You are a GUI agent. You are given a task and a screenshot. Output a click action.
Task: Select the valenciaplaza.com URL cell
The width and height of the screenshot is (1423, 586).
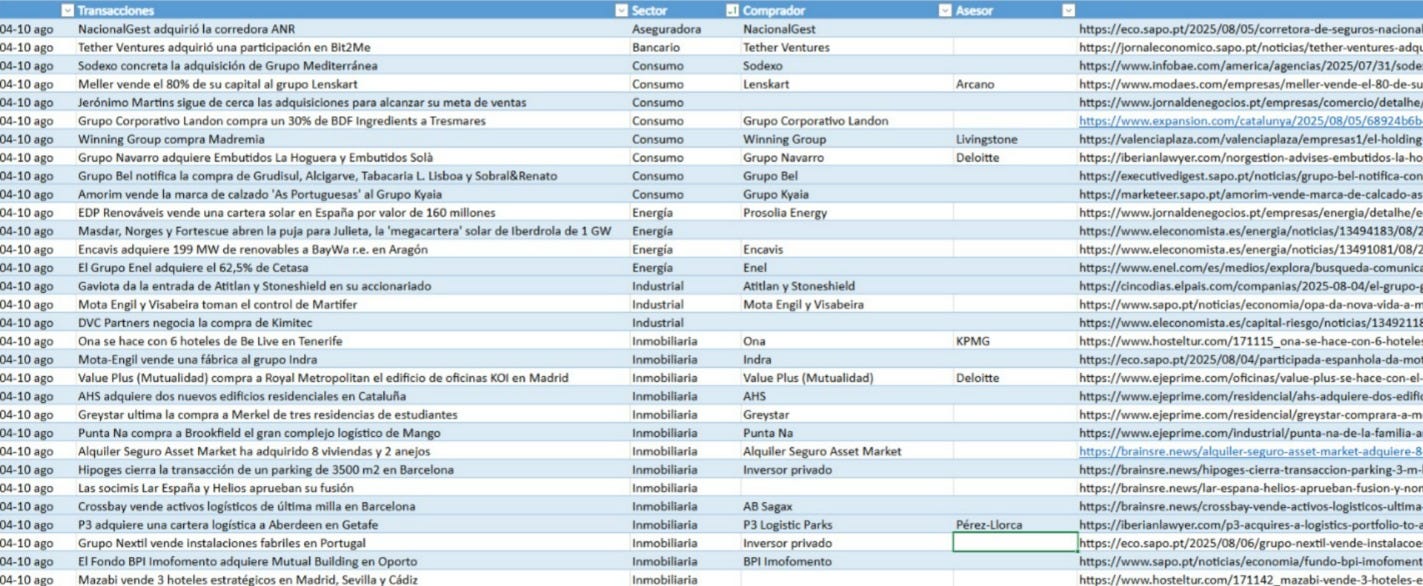pyautogui.click(x=1251, y=139)
